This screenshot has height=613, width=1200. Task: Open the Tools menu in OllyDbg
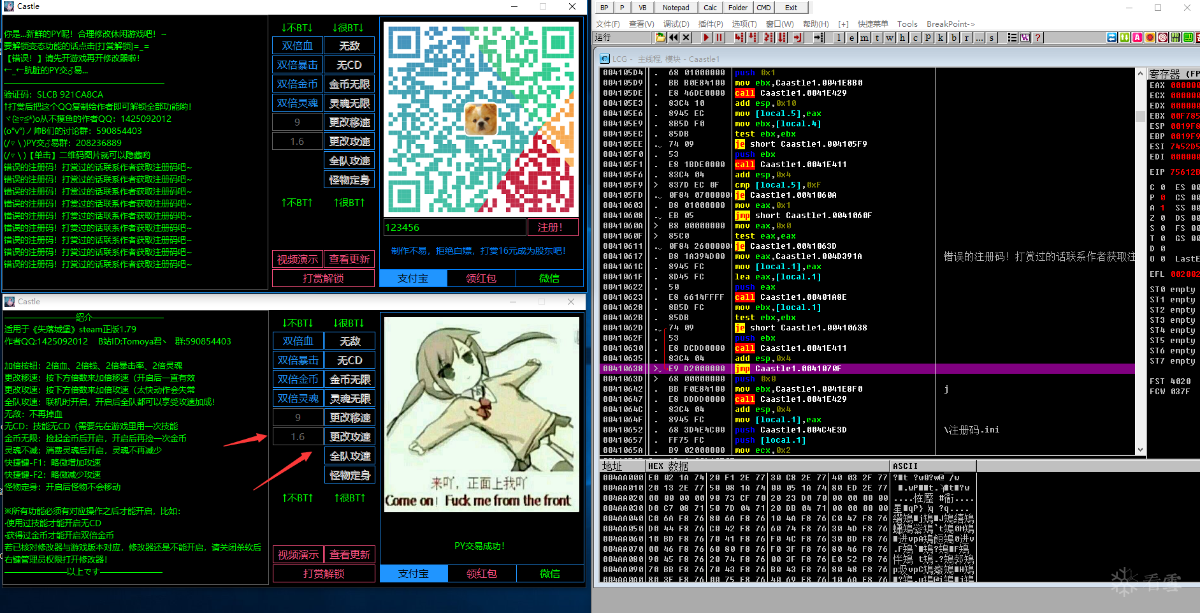[x=907, y=23]
